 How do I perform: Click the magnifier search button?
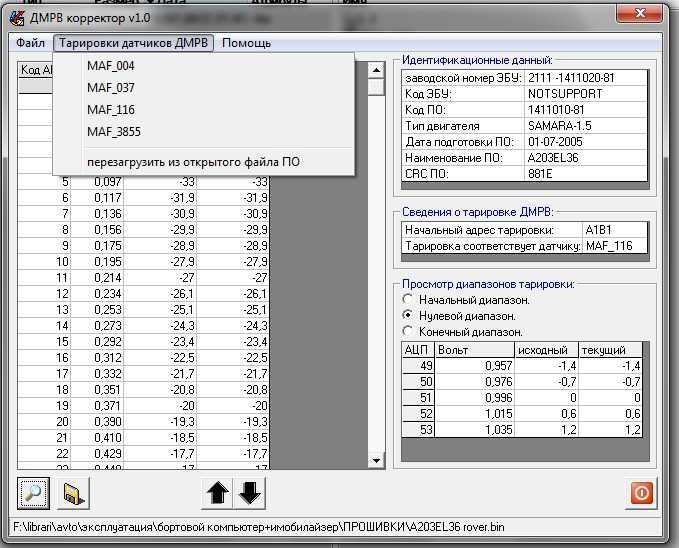click(x=33, y=493)
